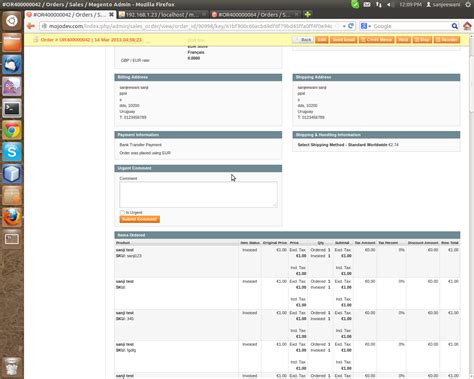Viewport: 474px width, 379px height.
Task: Click the Back button in the order header
Action: click(303, 40)
